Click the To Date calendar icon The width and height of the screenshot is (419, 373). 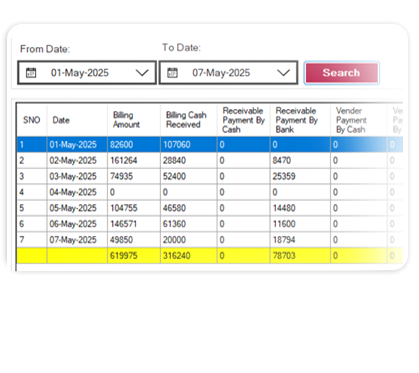pyautogui.click(x=172, y=73)
